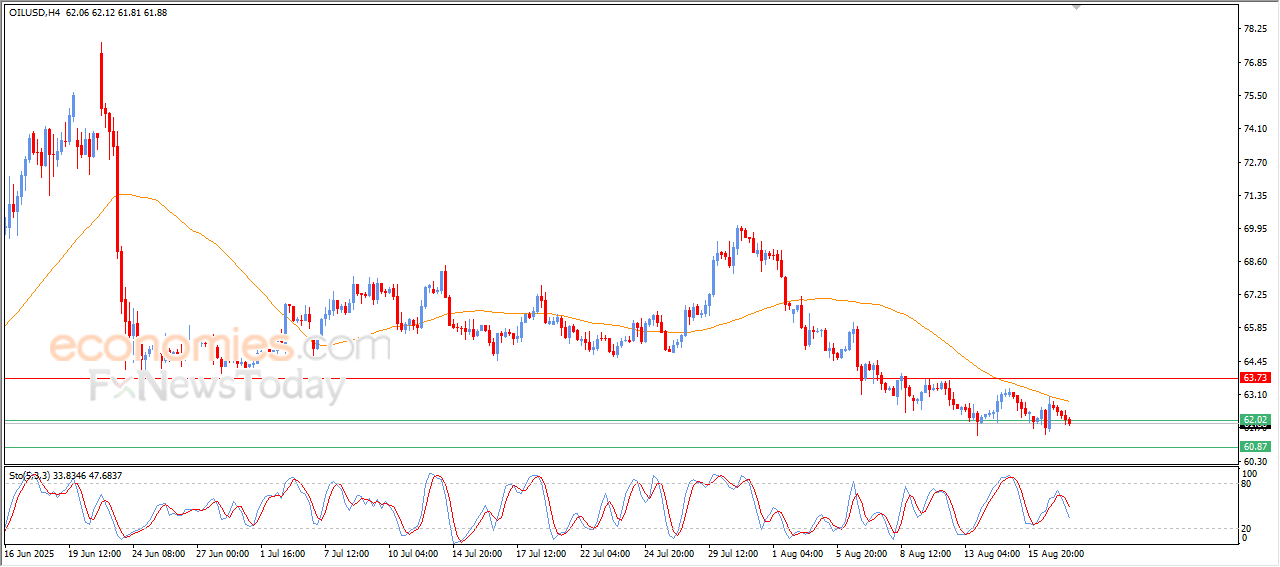1280x567 pixels.
Task: Click the 19 Jun 12:00 time label
Action: [94, 553]
